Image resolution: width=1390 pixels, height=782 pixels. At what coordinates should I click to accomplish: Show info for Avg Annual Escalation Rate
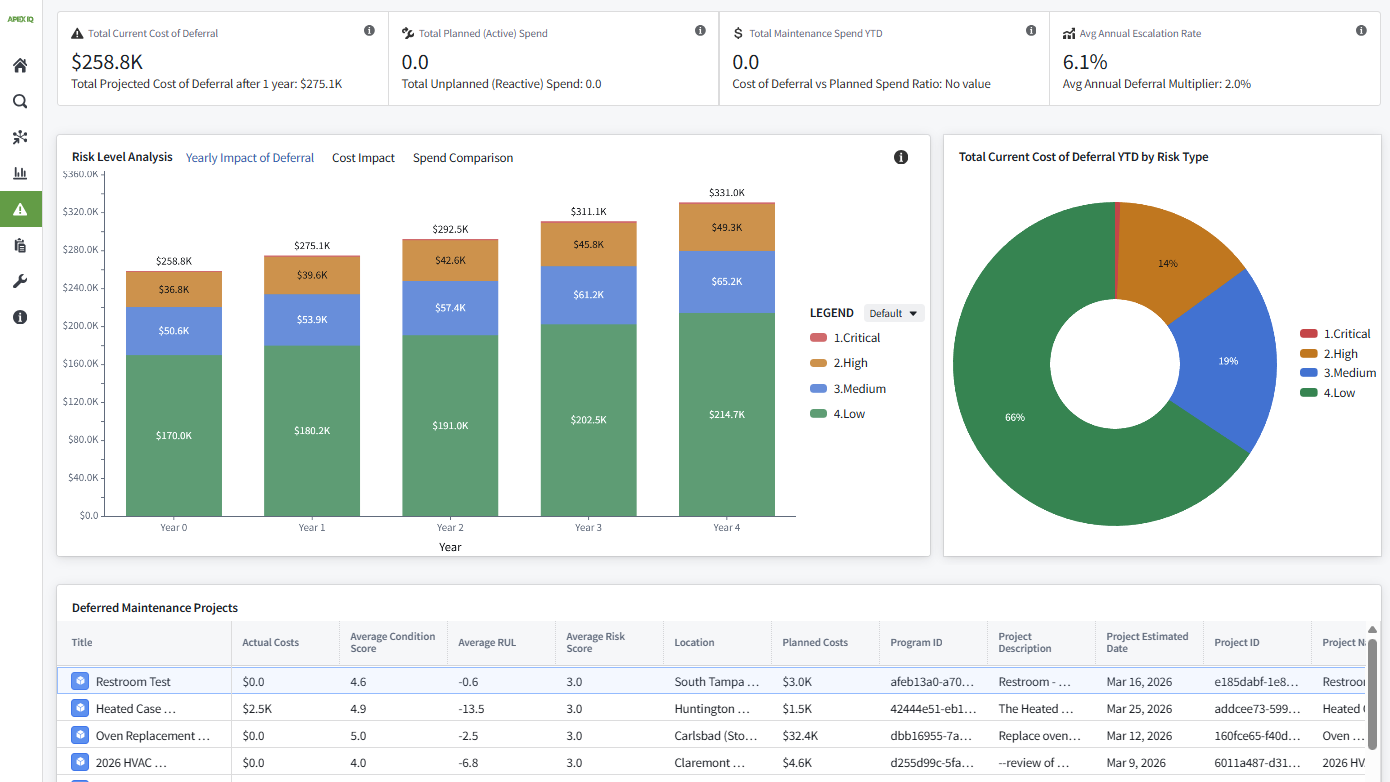[x=1361, y=31]
